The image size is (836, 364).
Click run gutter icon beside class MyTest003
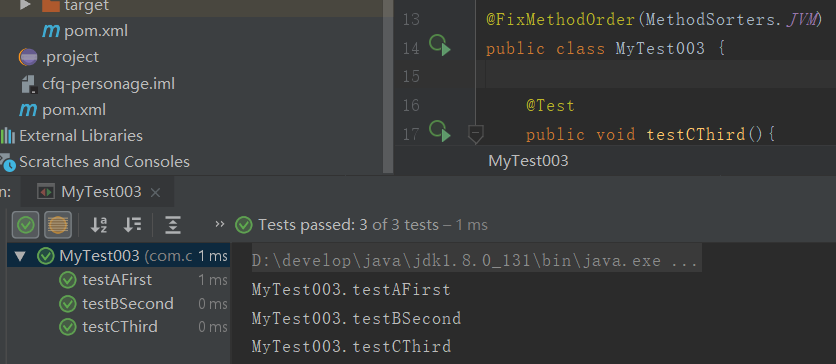(x=440, y=46)
